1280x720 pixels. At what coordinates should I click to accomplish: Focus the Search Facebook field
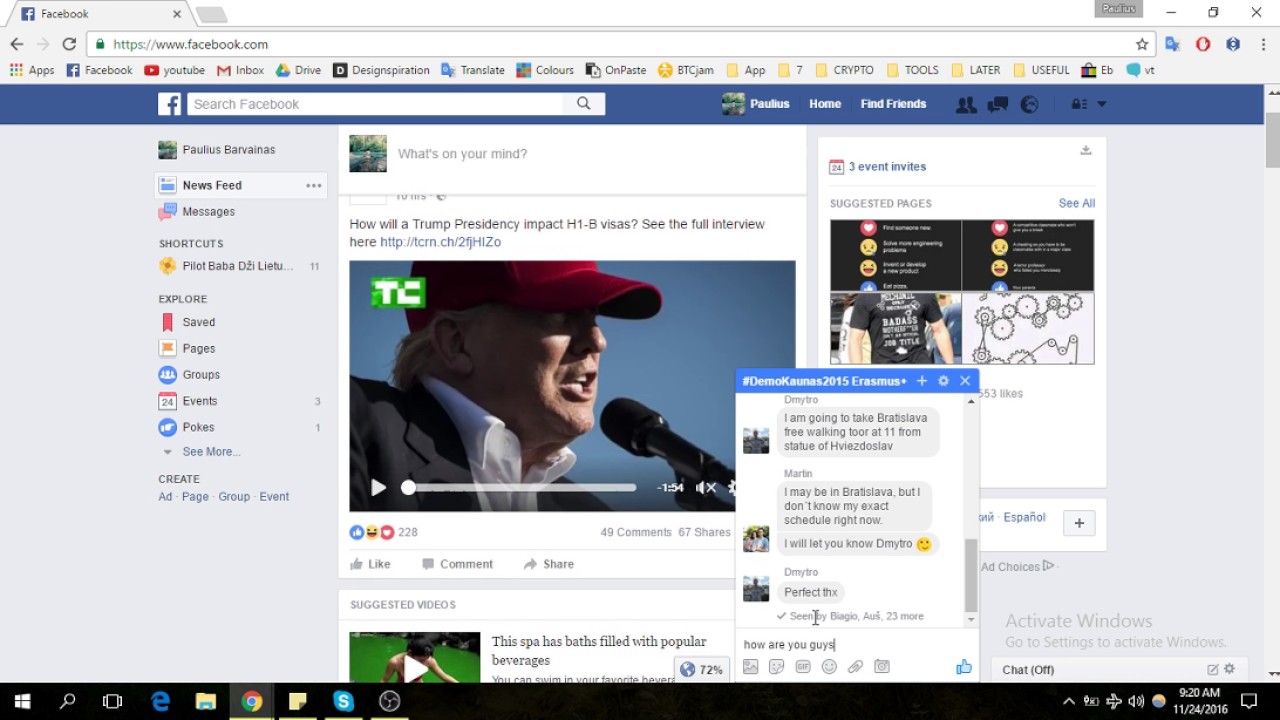[375, 104]
